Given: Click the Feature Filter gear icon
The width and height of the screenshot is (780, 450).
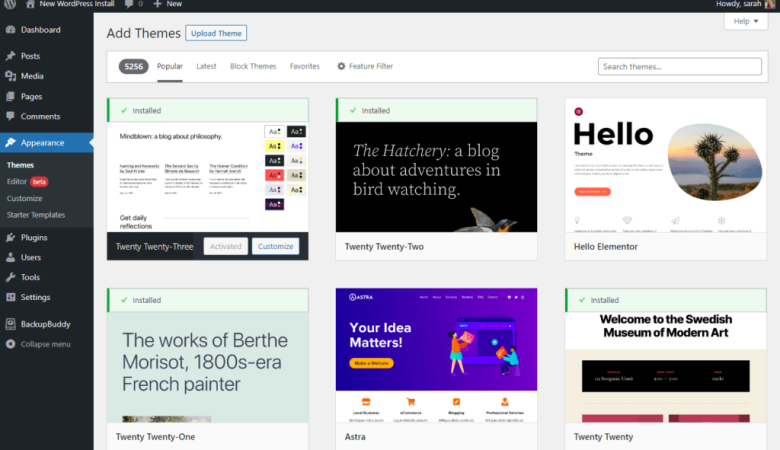Looking at the screenshot, I should pos(341,66).
